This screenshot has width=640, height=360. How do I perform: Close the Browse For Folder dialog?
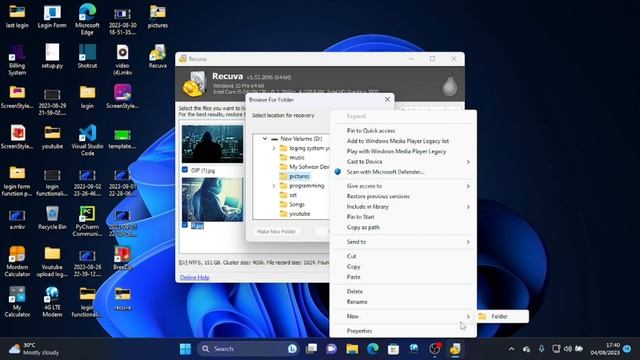click(x=387, y=99)
